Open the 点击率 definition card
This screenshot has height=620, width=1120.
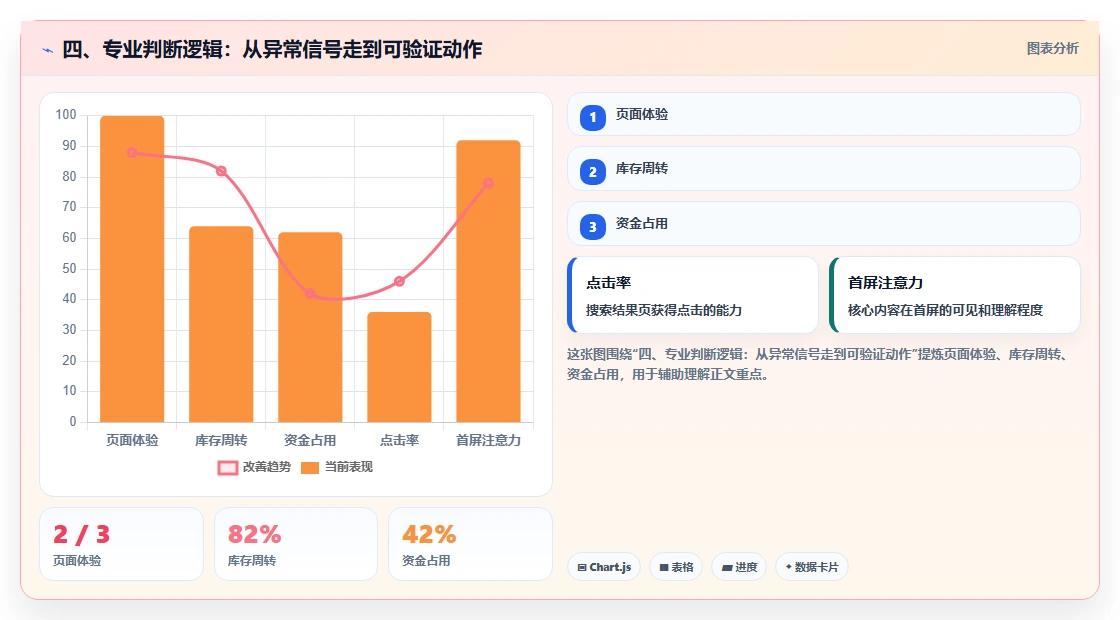point(693,295)
